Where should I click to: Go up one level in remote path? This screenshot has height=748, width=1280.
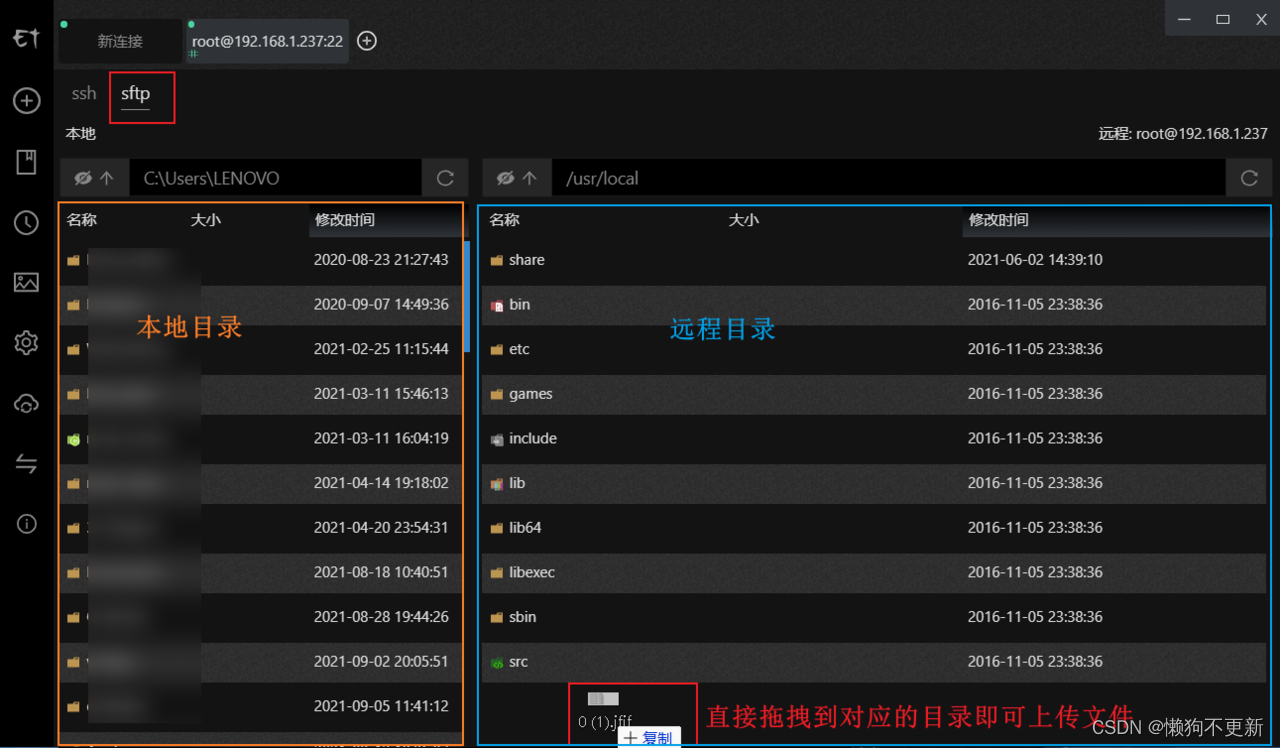click(529, 178)
